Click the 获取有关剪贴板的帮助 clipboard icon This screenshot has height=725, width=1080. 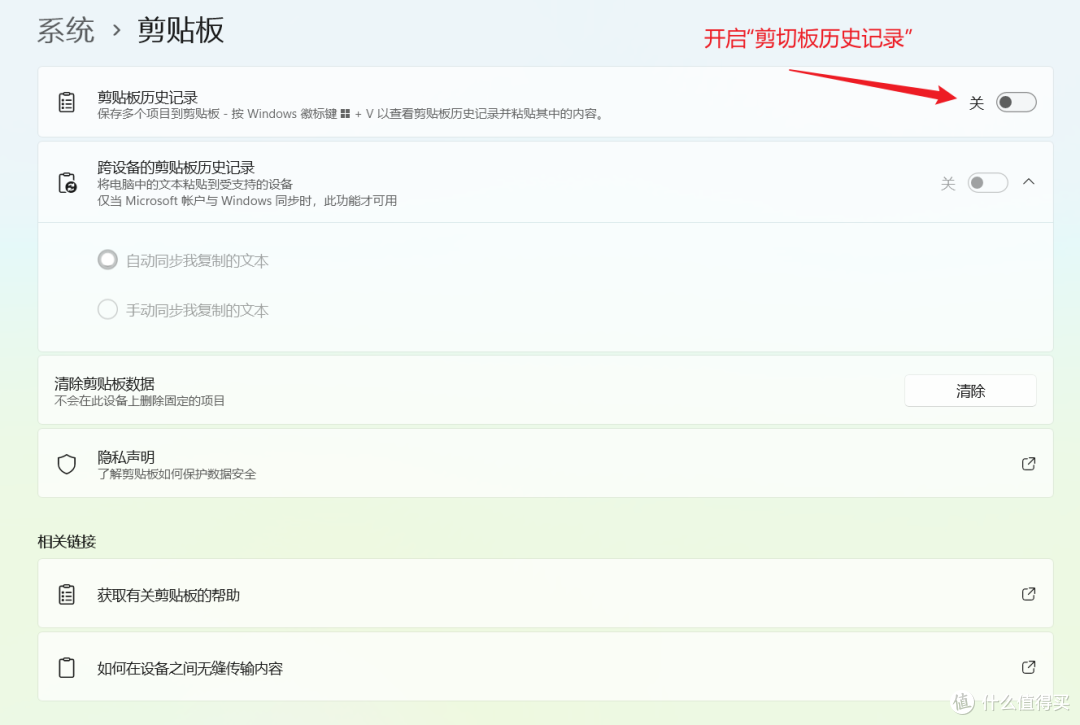(67, 594)
